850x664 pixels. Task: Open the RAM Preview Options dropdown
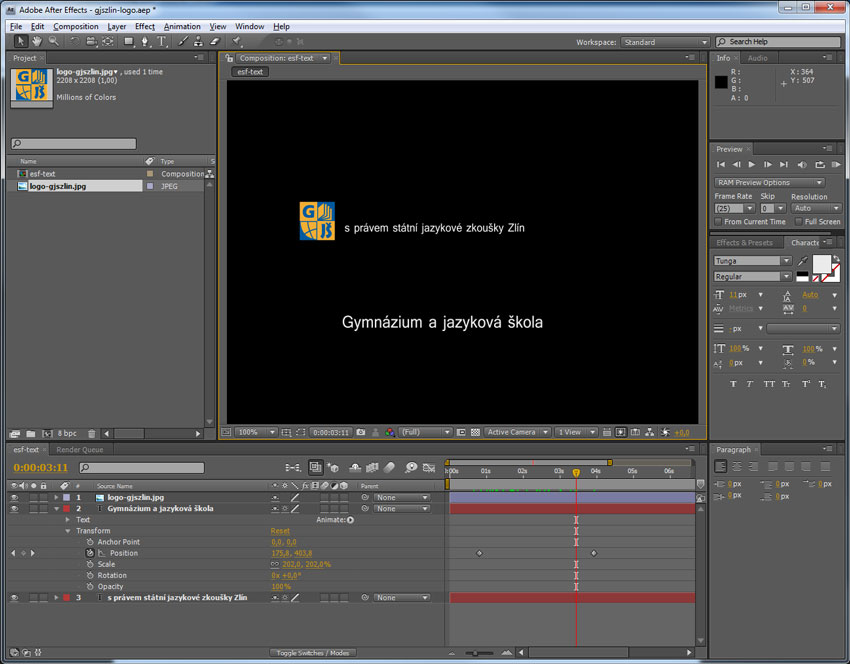click(770, 183)
